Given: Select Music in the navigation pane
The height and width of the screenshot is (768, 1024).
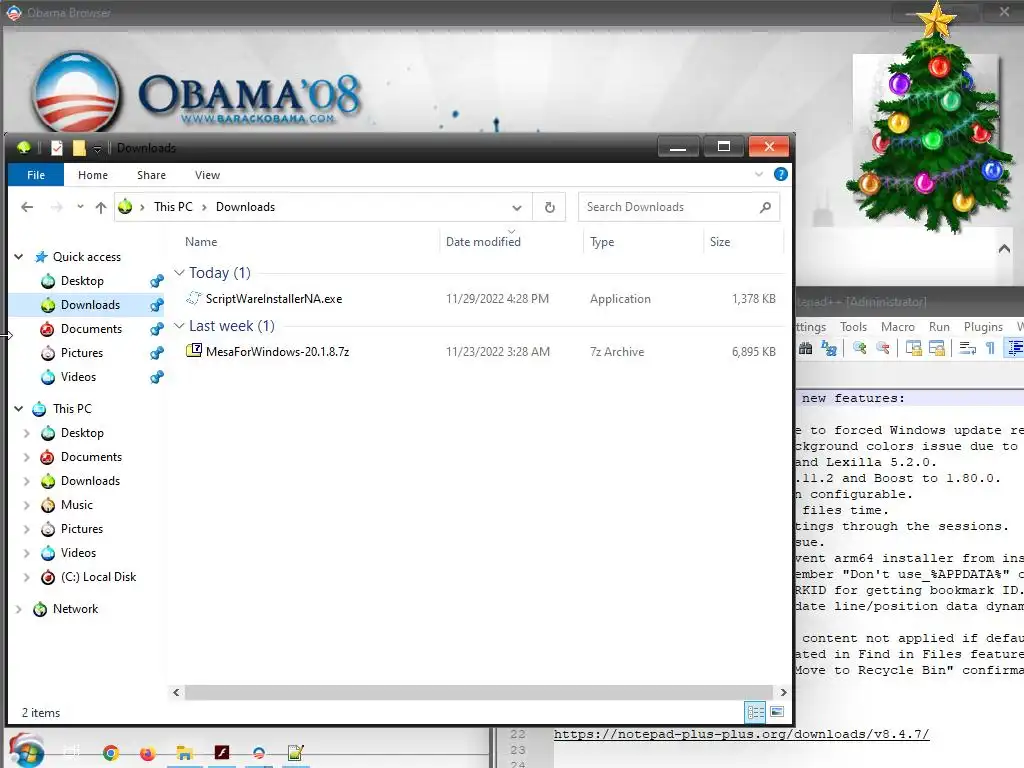Looking at the screenshot, I should coord(76,505).
